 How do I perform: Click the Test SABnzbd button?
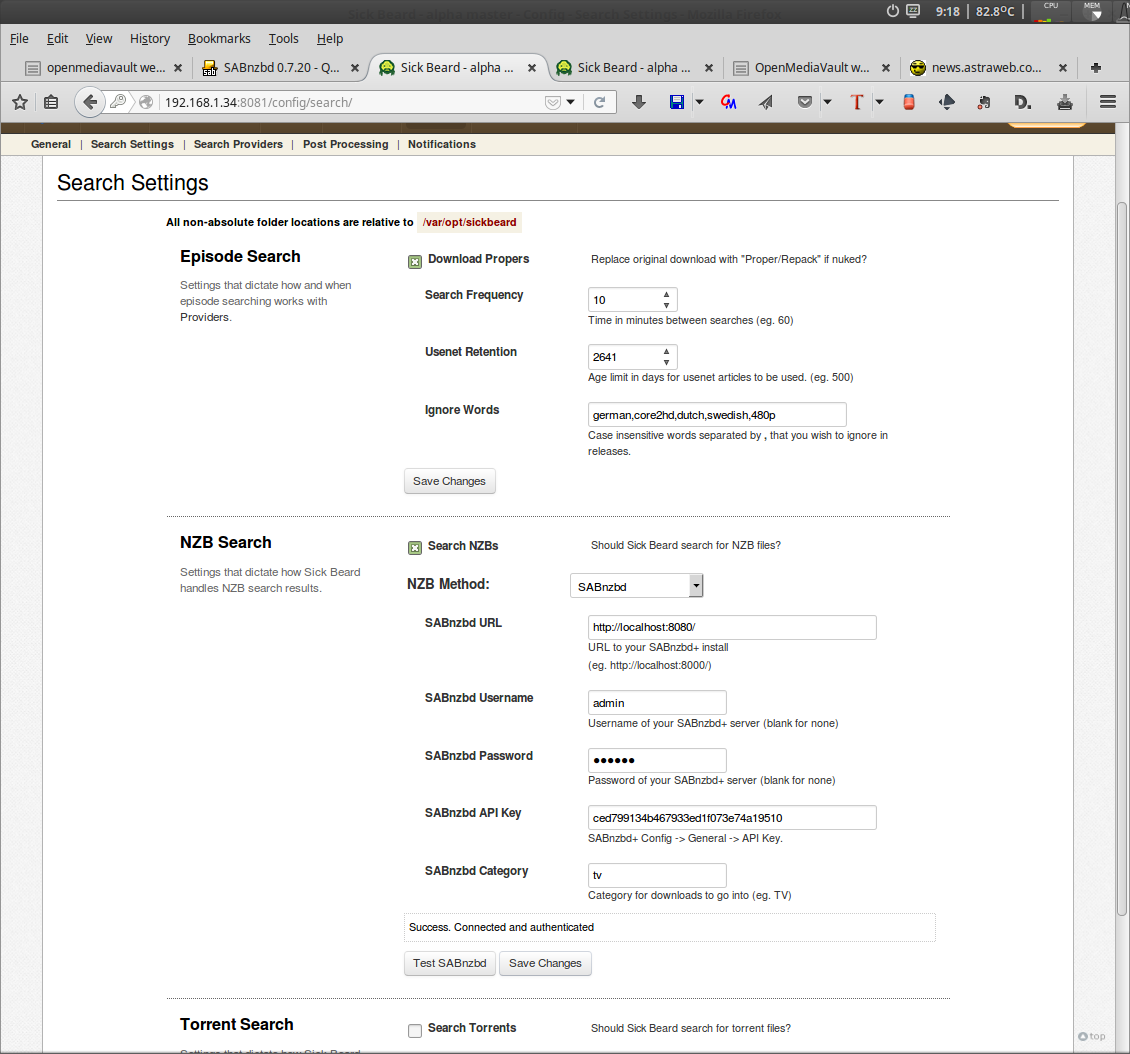450,963
